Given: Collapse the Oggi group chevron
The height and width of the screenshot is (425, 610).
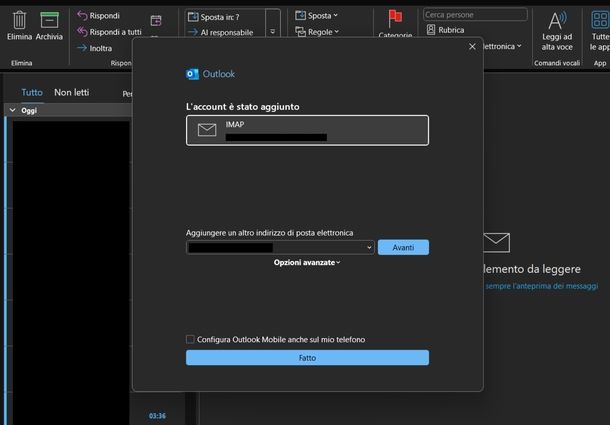Looking at the screenshot, I should (12, 111).
